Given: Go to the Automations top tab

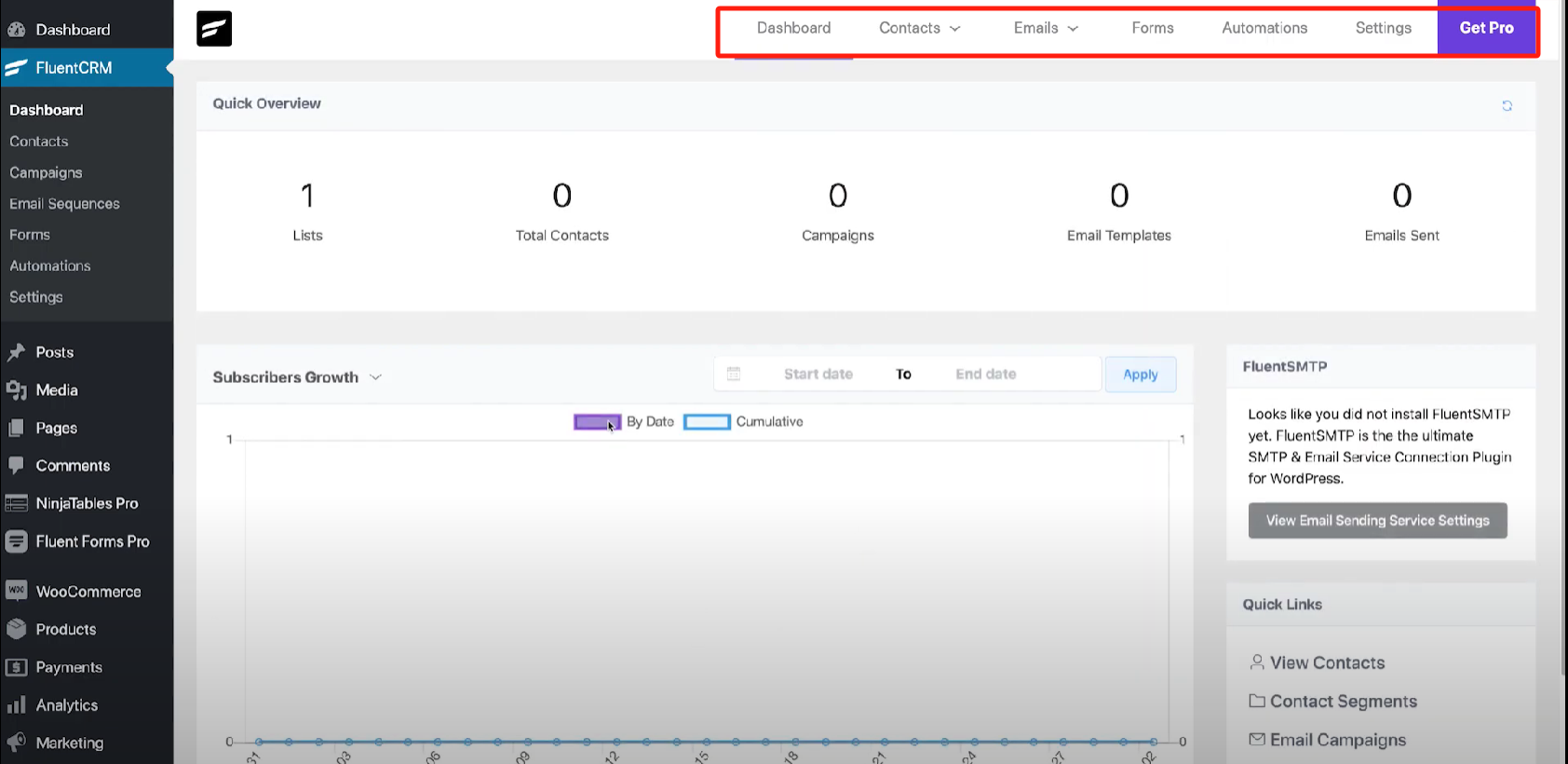Looking at the screenshot, I should pos(1264,28).
